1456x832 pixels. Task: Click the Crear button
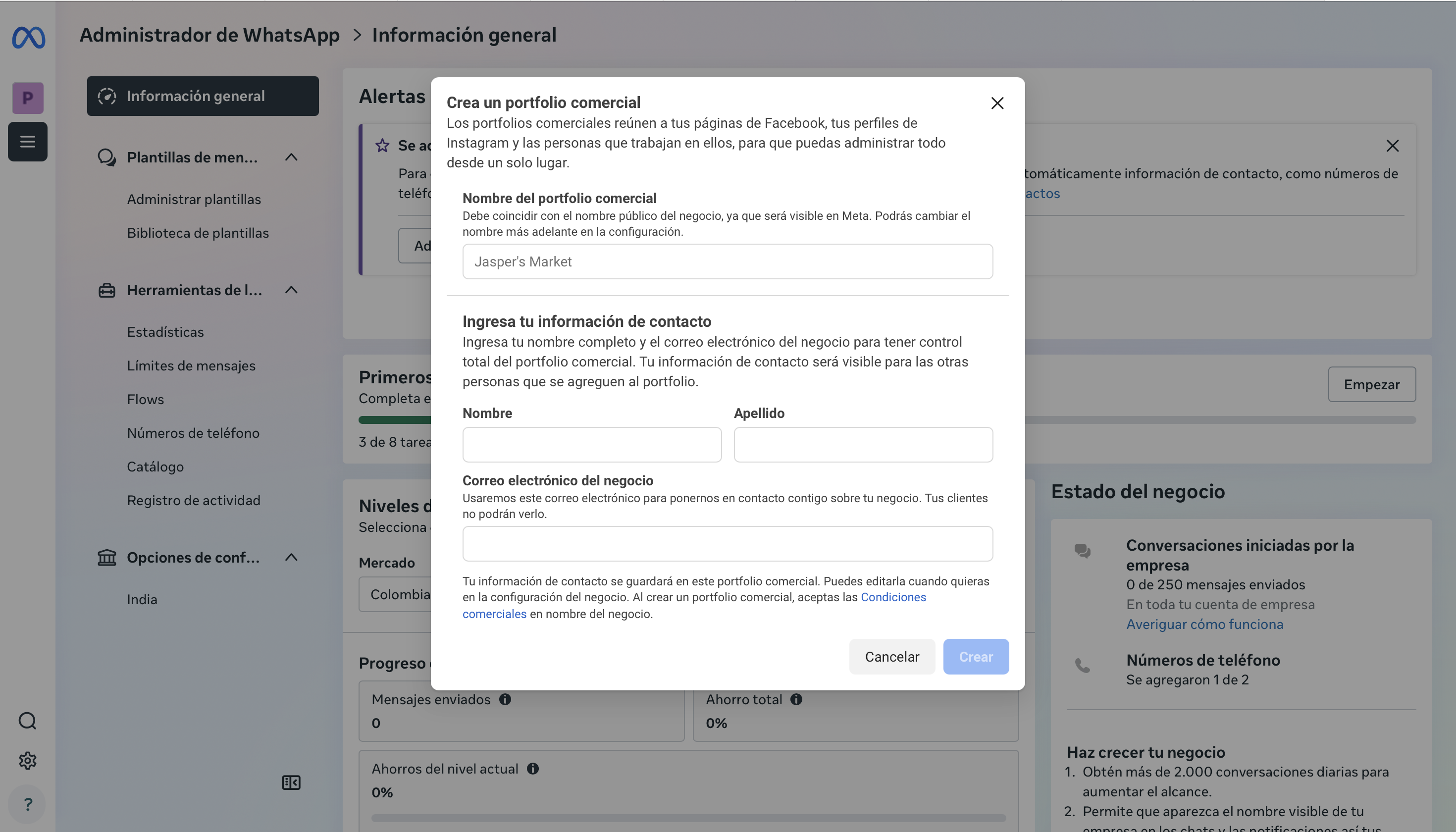[x=976, y=657]
